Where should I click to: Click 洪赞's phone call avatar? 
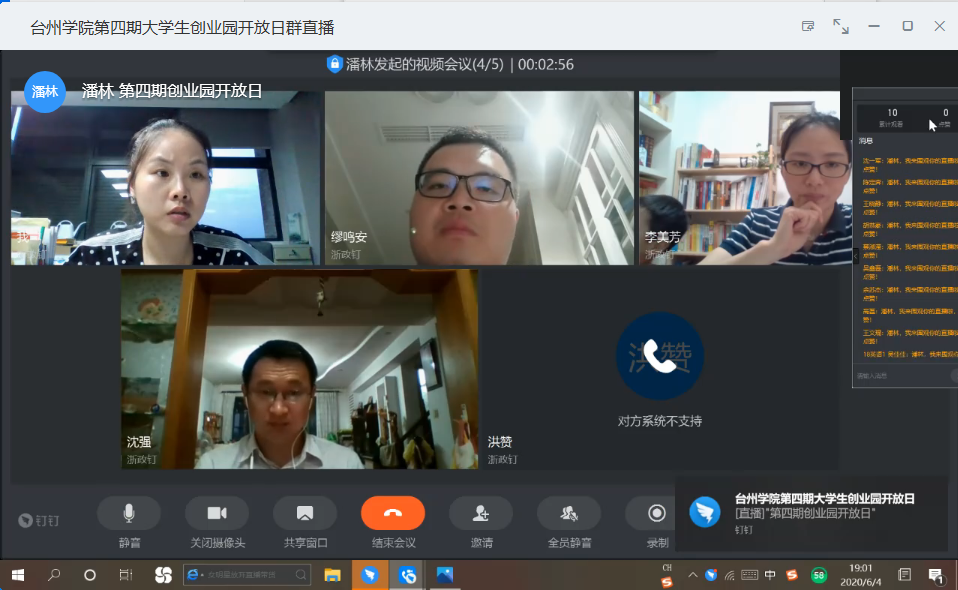(x=659, y=357)
